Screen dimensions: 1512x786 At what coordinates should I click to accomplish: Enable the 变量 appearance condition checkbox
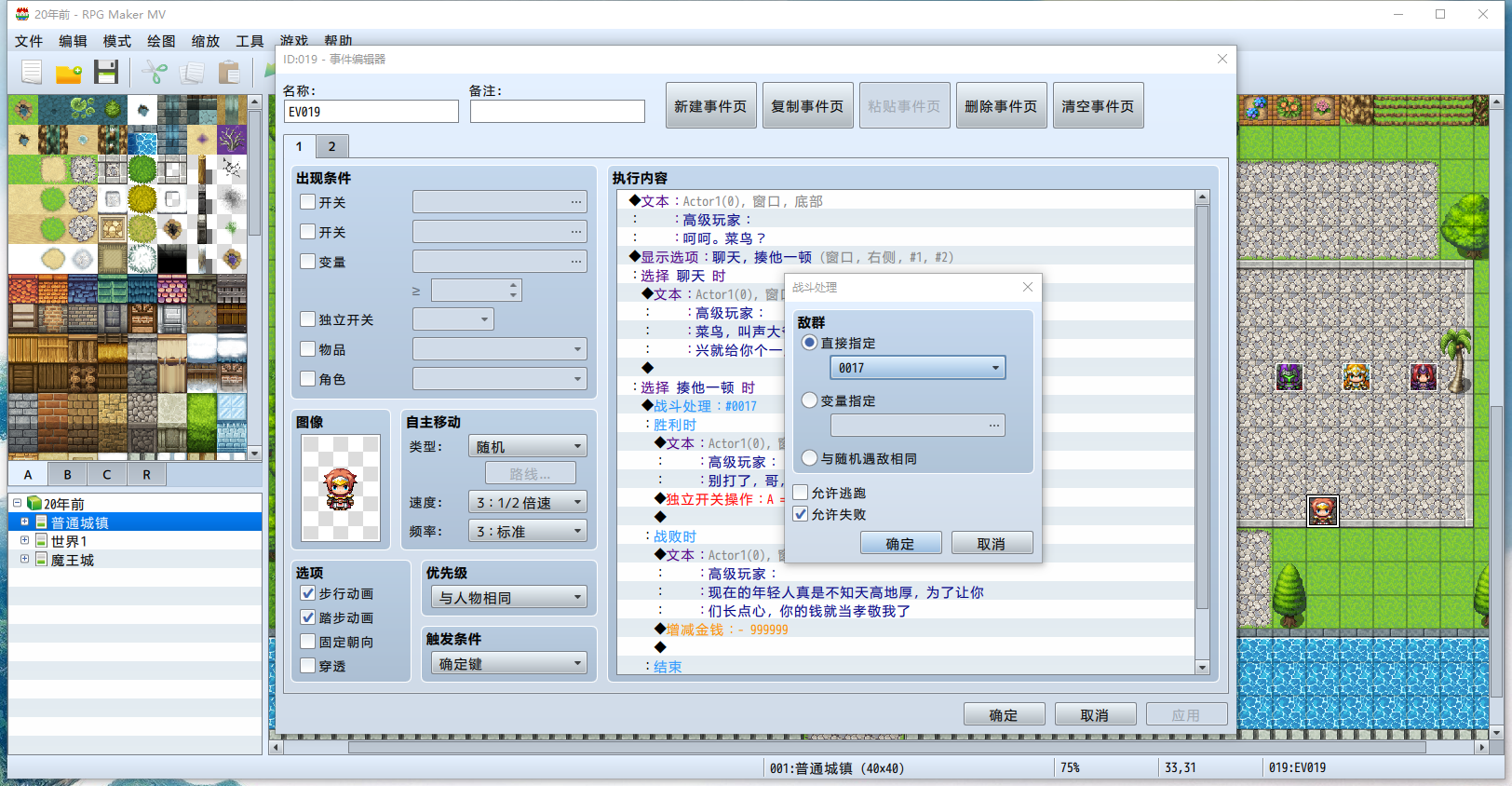point(308,262)
